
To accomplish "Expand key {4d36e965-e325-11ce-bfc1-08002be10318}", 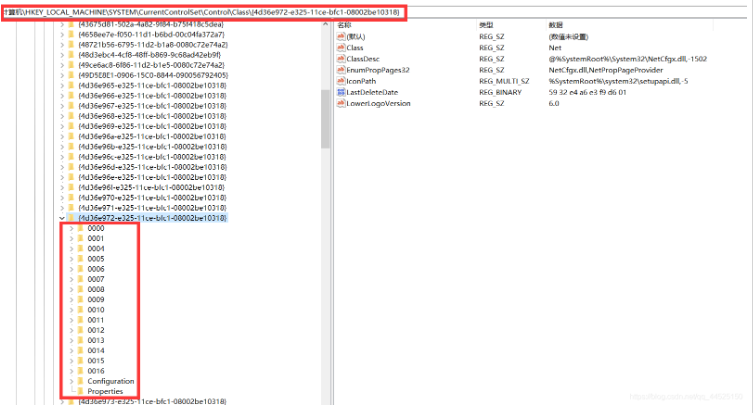I will pyautogui.click(x=62, y=85).
